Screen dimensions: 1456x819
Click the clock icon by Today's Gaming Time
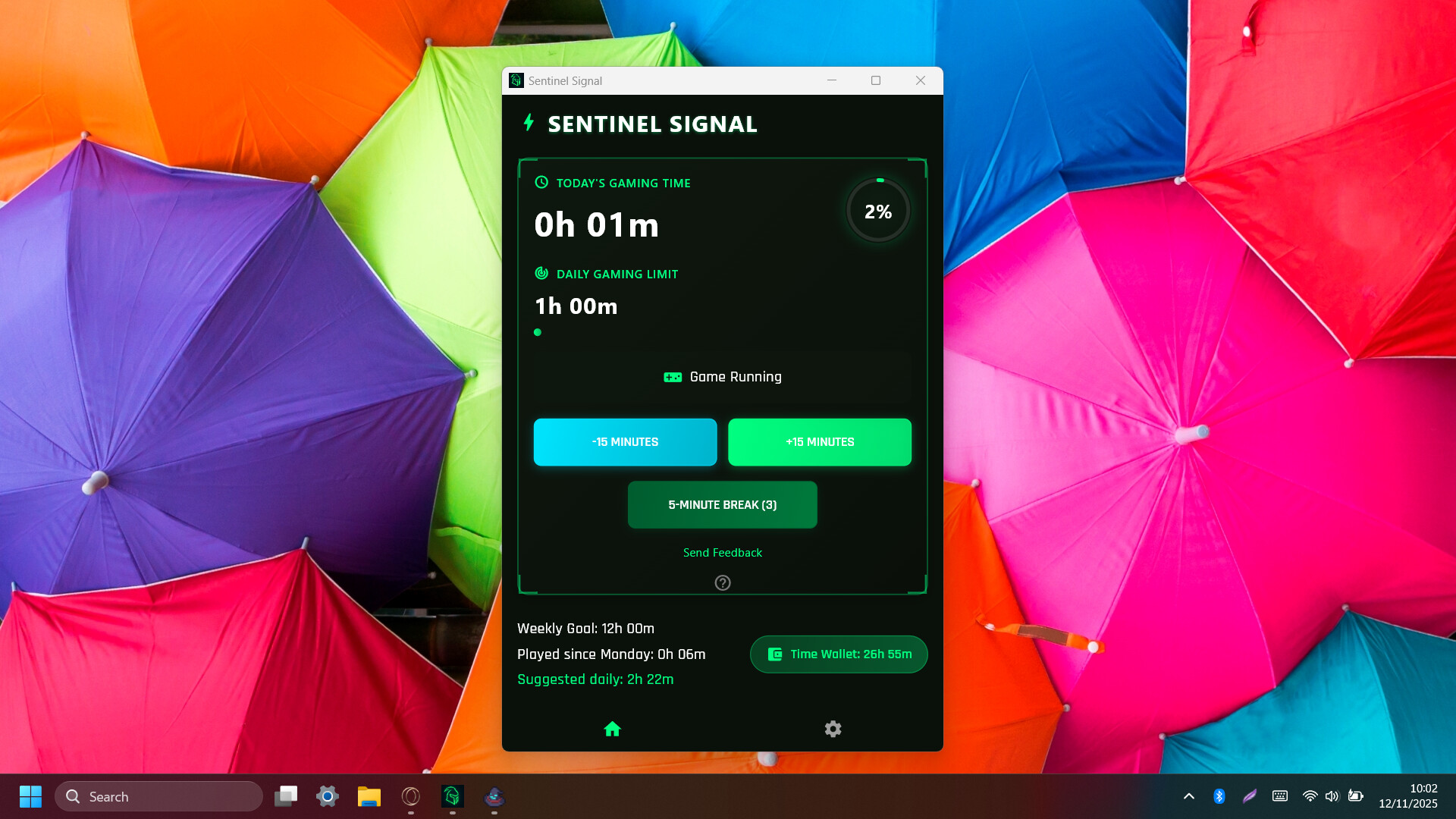click(540, 182)
